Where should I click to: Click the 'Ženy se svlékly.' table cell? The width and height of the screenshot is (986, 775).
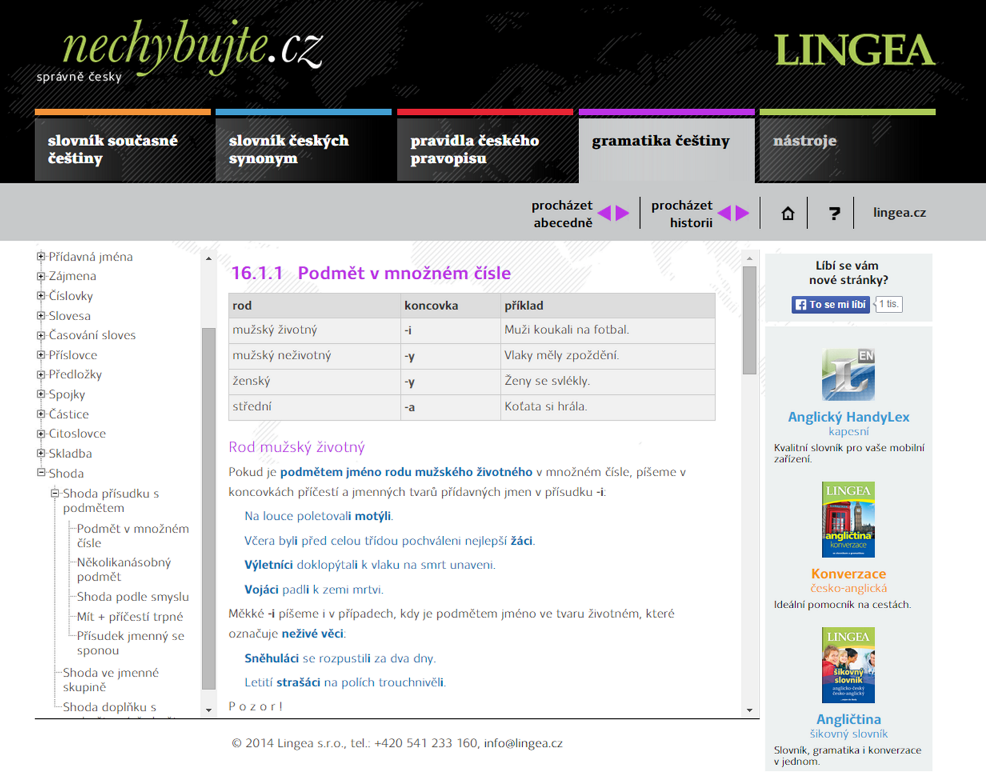pyautogui.click(x=607, y=381)
